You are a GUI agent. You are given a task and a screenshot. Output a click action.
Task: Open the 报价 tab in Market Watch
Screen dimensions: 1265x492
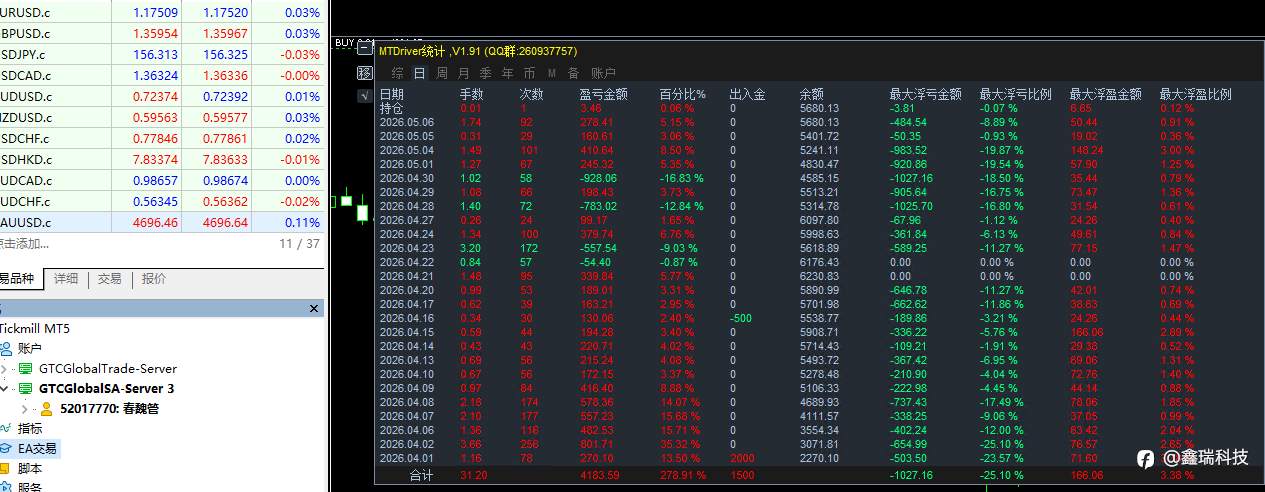pyautogui.click(x=154, y=279)
